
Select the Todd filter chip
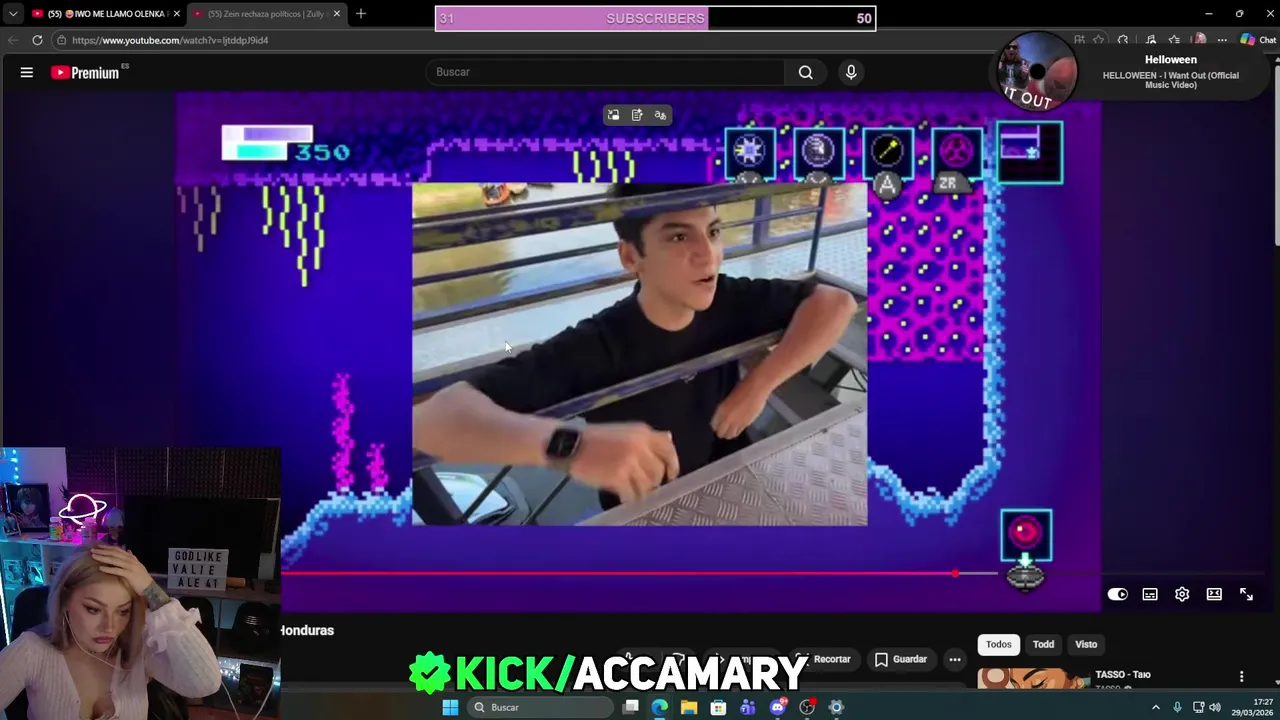1043,644
